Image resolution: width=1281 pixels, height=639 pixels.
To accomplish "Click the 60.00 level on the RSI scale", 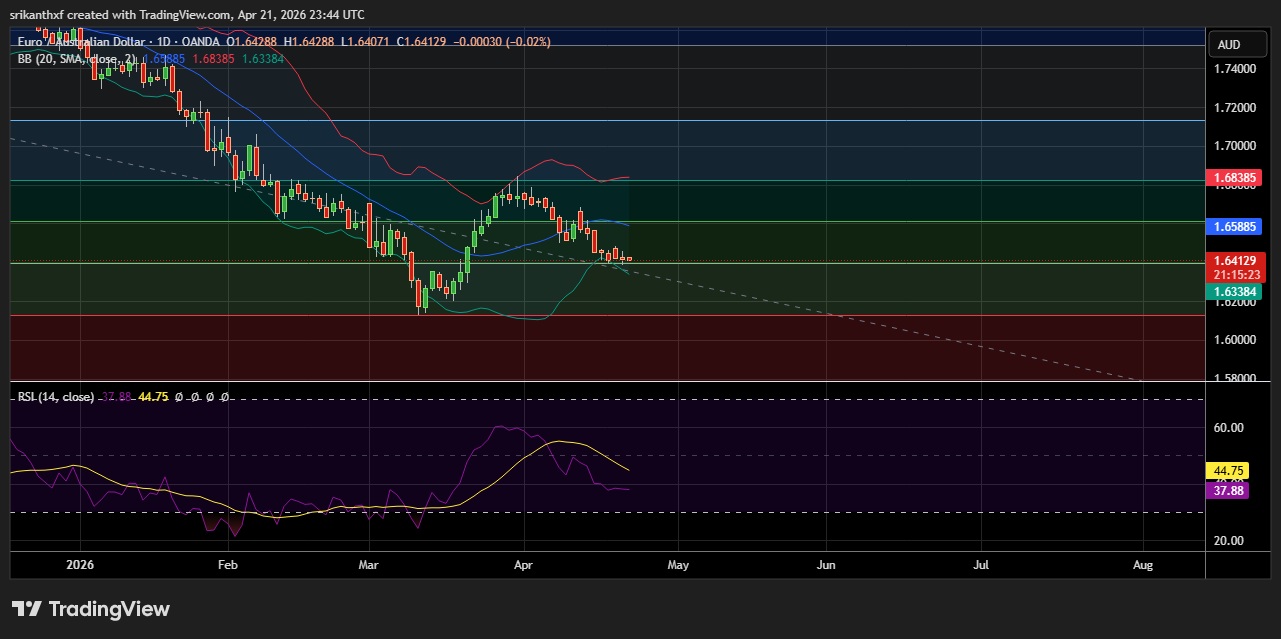I will (1229, 428).
